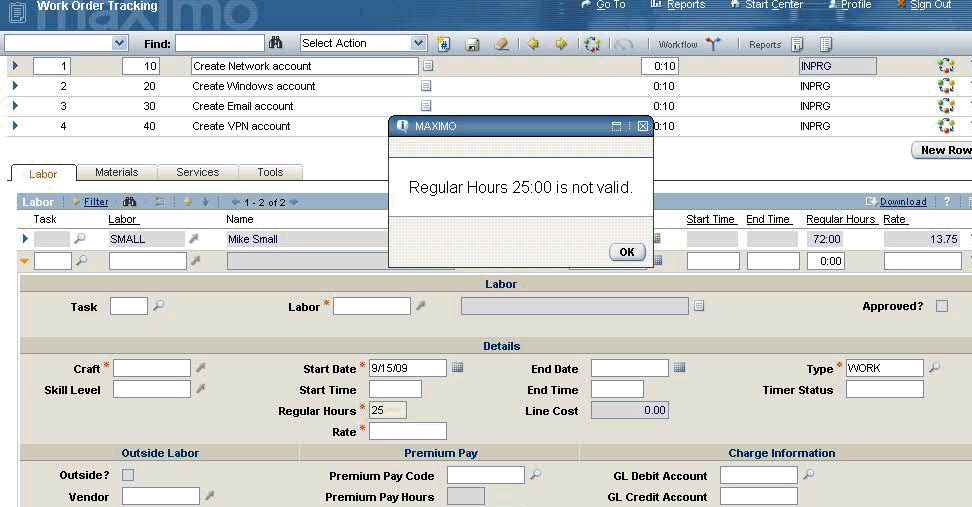
Task: Click Task lookup magnifier in Labor details
Action: [159, 306]
